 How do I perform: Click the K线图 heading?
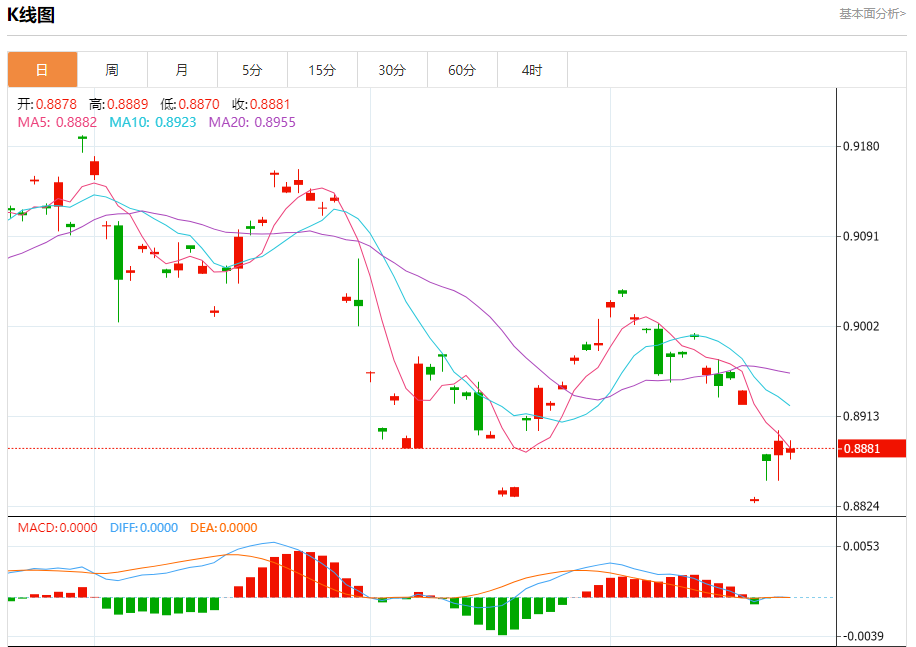pos(31,15)
